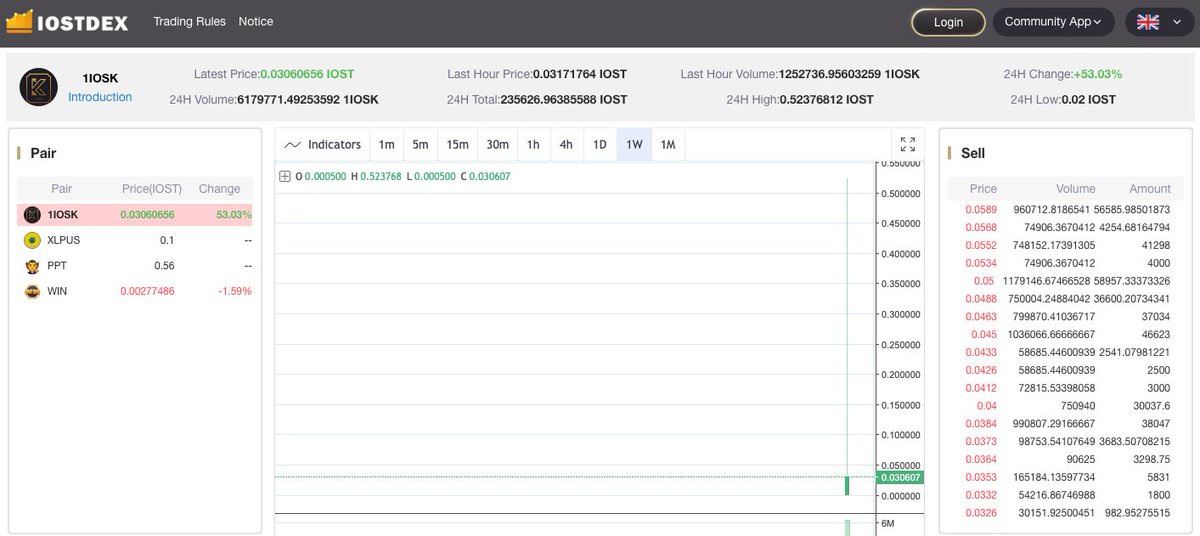The height and width of the screenshot is (536, 1200).
Task: Click the green weekly candlestick on chart
Action: point(847,486)
